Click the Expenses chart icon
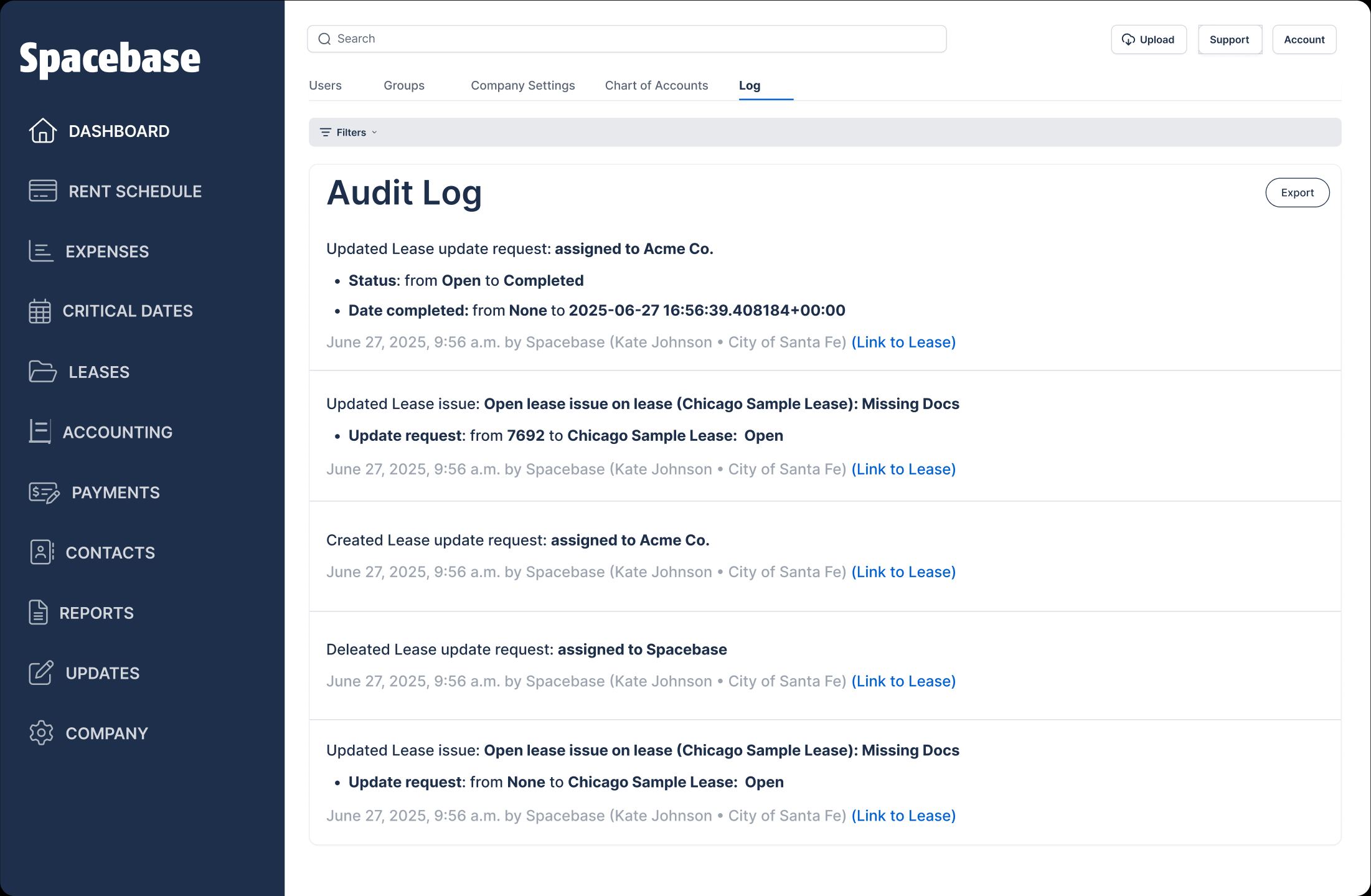The width and height of the screenshot is (1371, 896). (x=41, y=252)
